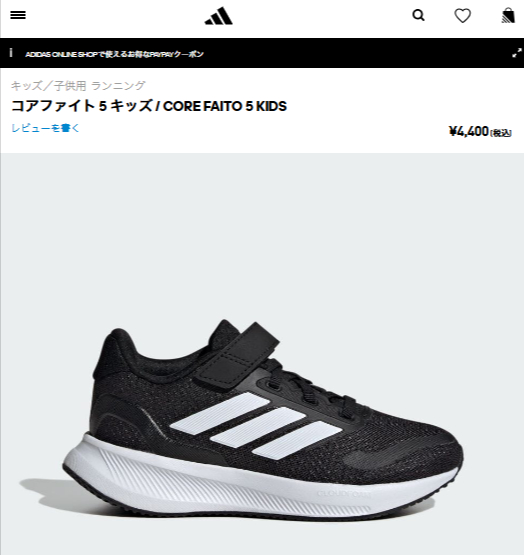Screen dimensions: 524x555
Task: Click the (税込) tax-included label
Action: pyautogui.click(x=501, y=133)
